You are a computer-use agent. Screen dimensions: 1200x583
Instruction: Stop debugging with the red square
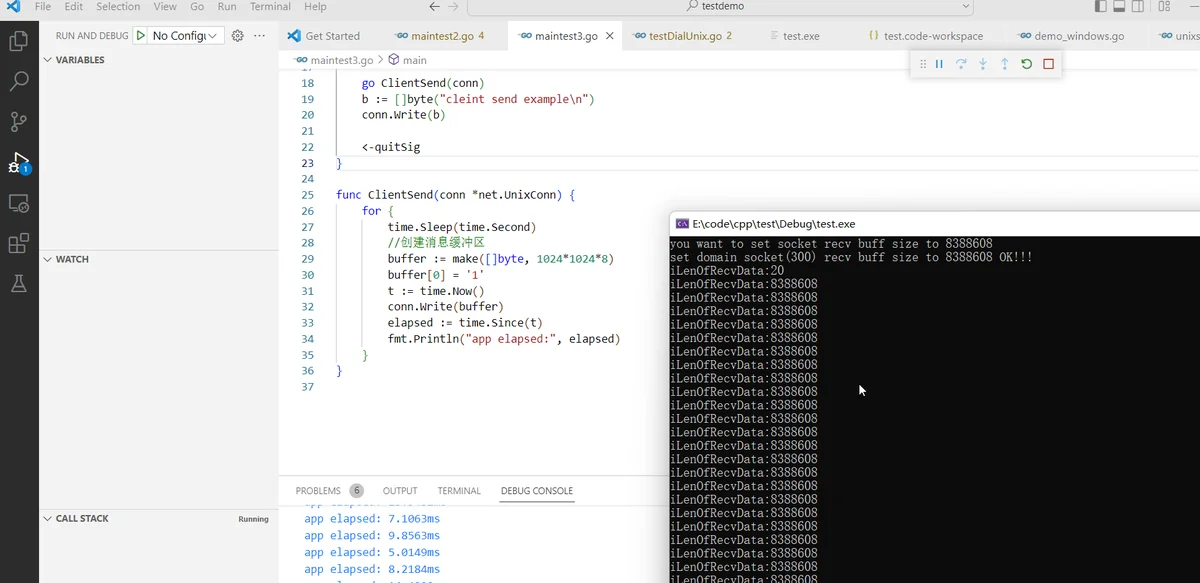click(1048, 64)
